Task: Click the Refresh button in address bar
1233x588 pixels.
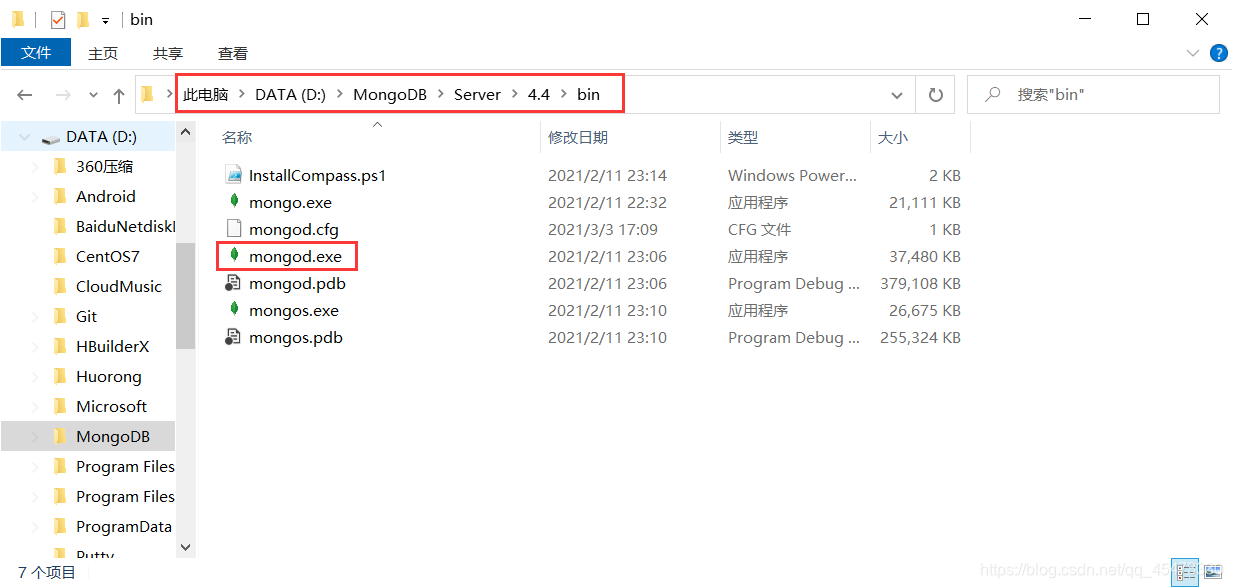Action: coord(936,95)
